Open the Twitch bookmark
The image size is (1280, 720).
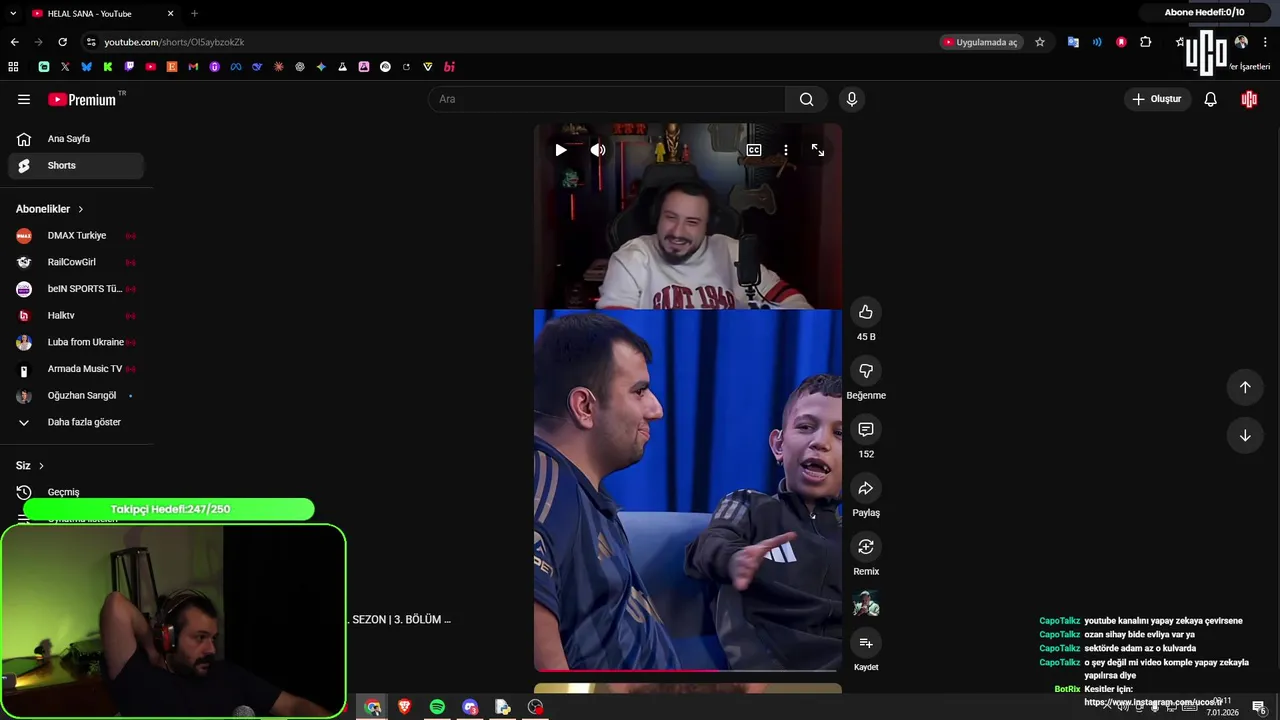pos(129,67)
